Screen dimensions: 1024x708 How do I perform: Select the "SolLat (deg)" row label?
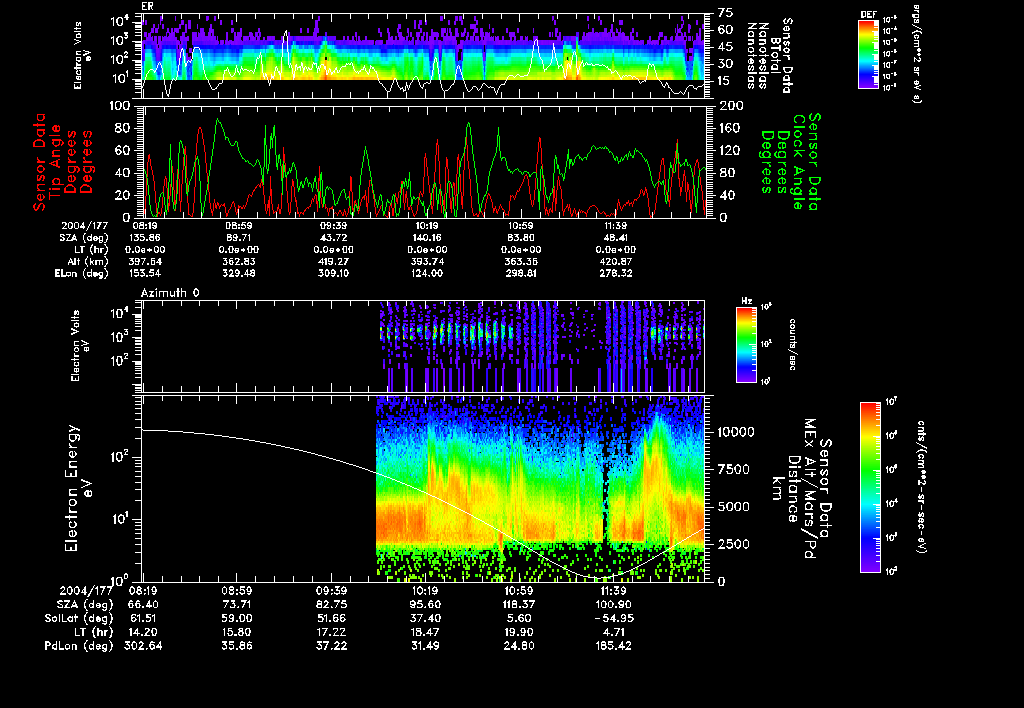point(79,618)
